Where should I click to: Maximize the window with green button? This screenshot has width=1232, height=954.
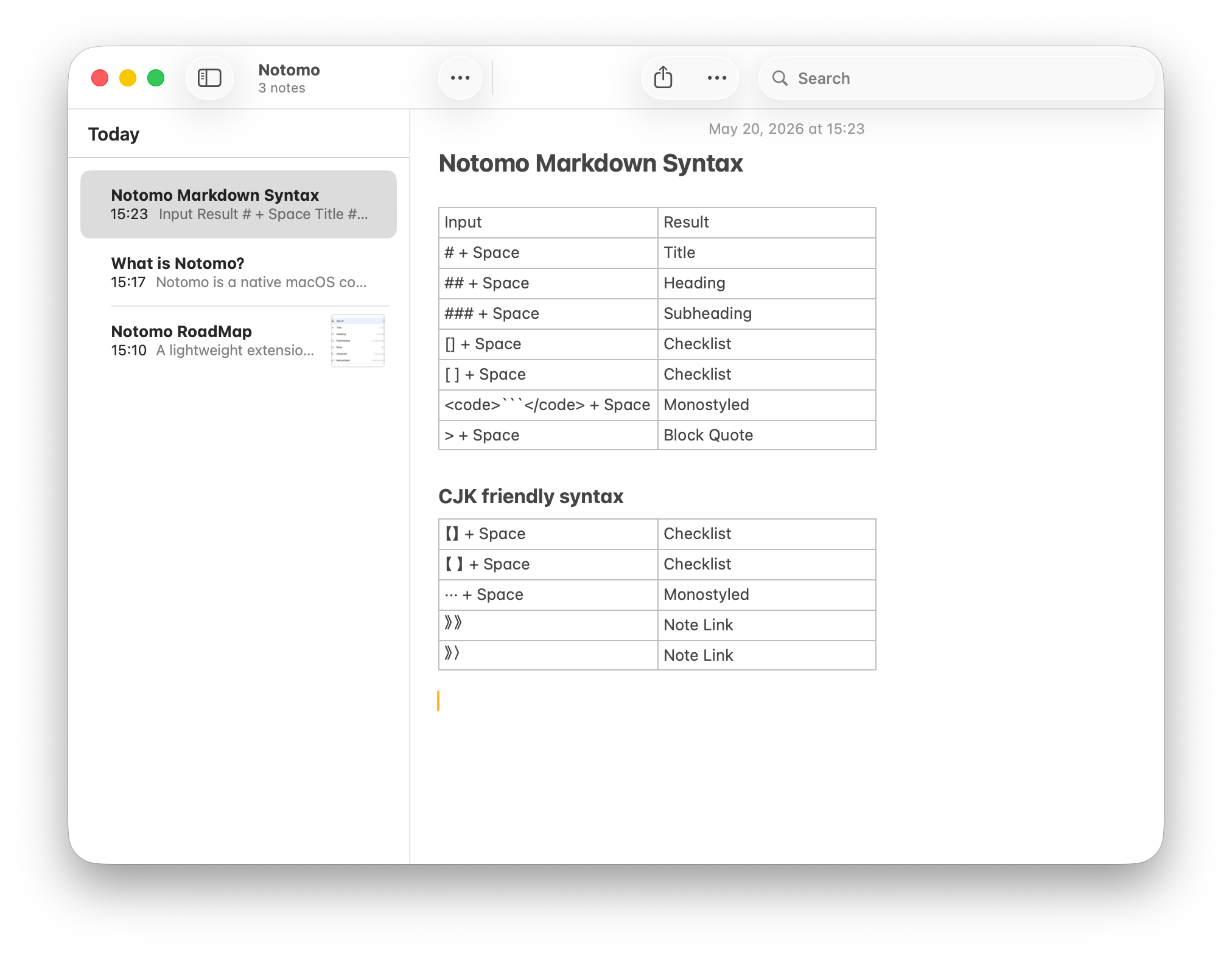(x=156, y=78)
